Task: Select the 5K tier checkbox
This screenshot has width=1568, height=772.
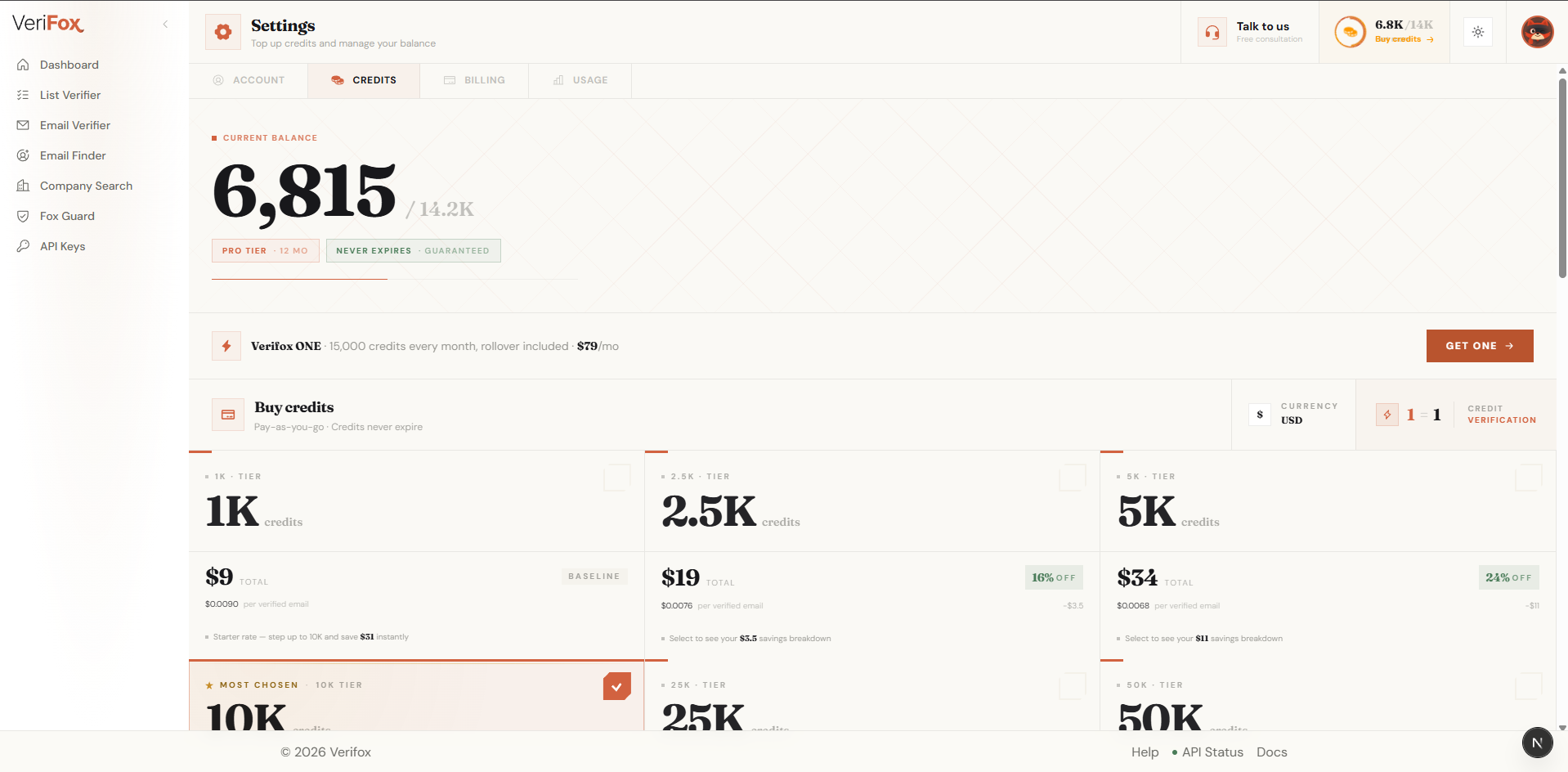Action: pos(1528,478)
